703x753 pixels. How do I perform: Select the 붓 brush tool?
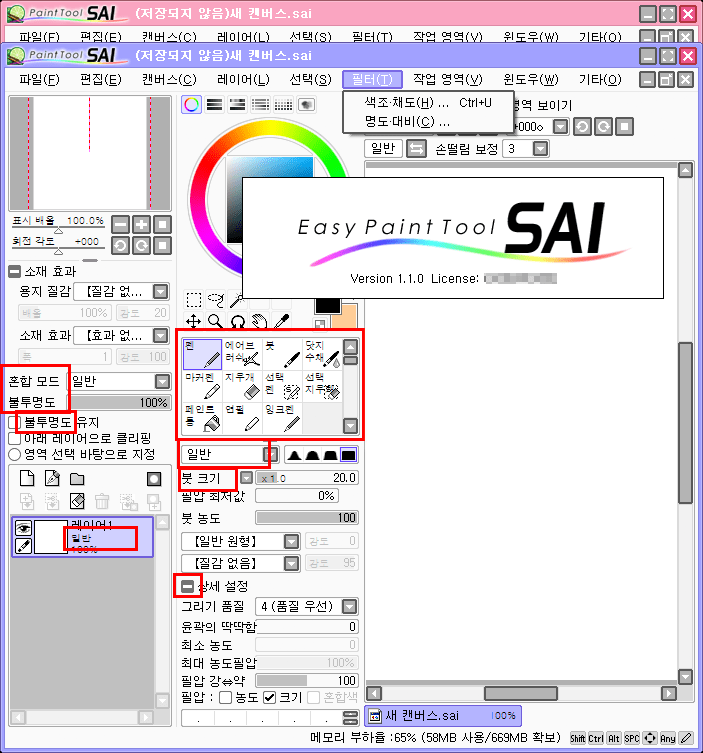[282, 354]
